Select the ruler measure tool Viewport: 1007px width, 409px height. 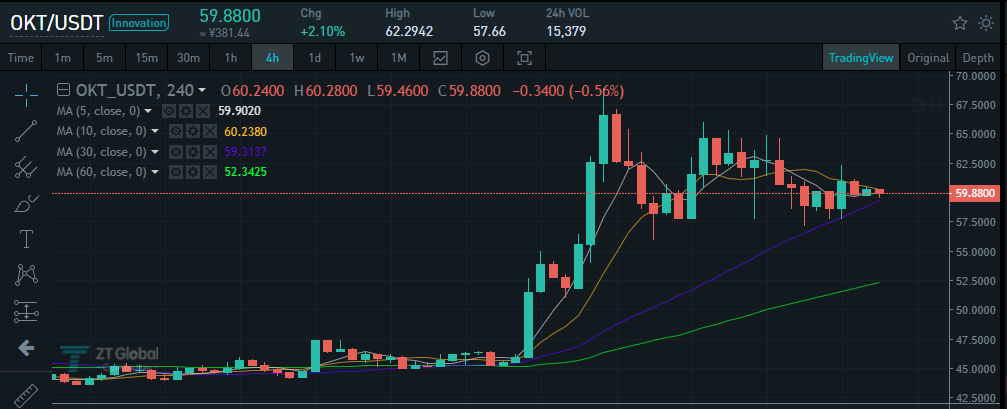click(26, 394)
